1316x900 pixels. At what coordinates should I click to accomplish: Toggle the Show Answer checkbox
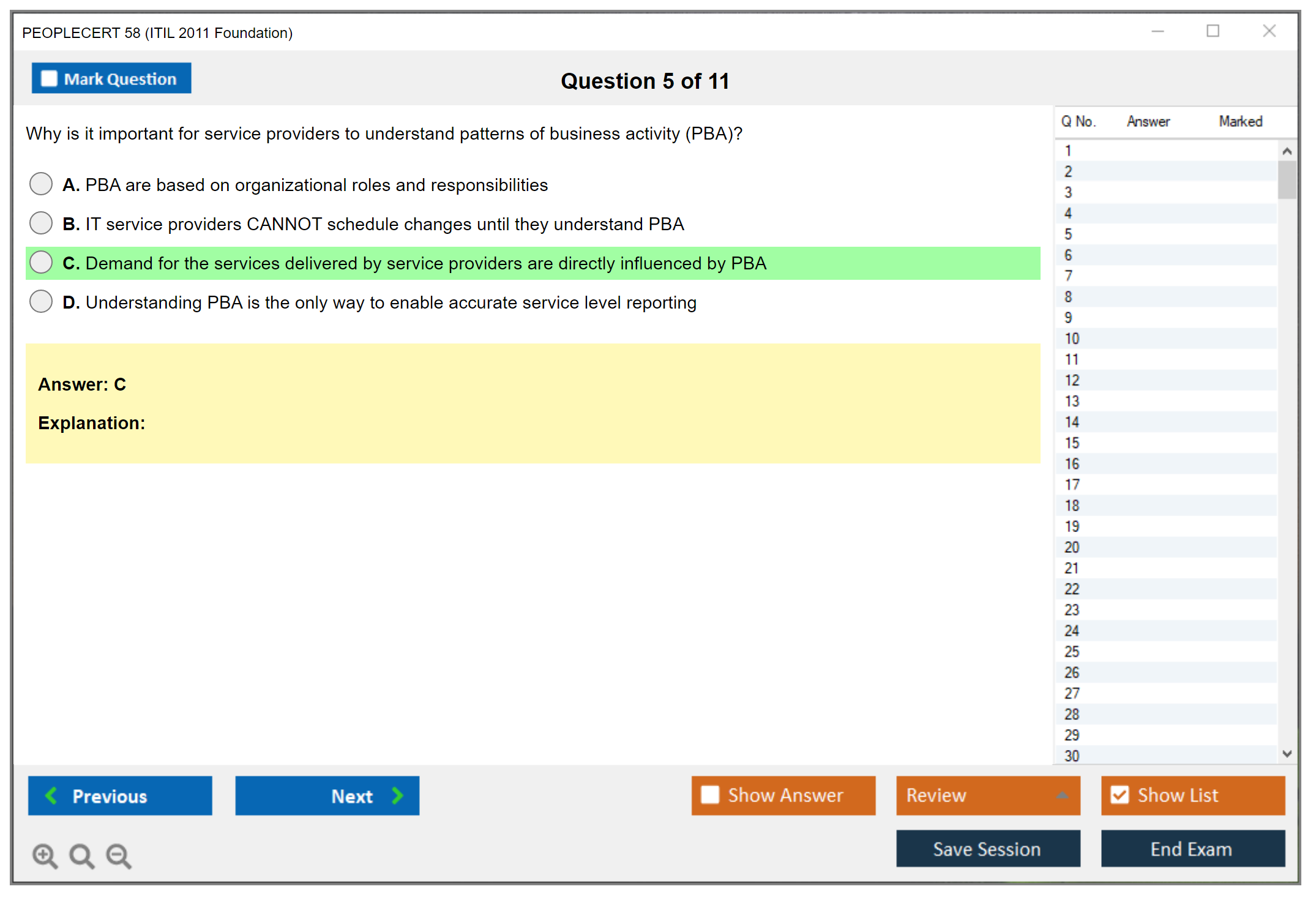click(x=710, y=795)
